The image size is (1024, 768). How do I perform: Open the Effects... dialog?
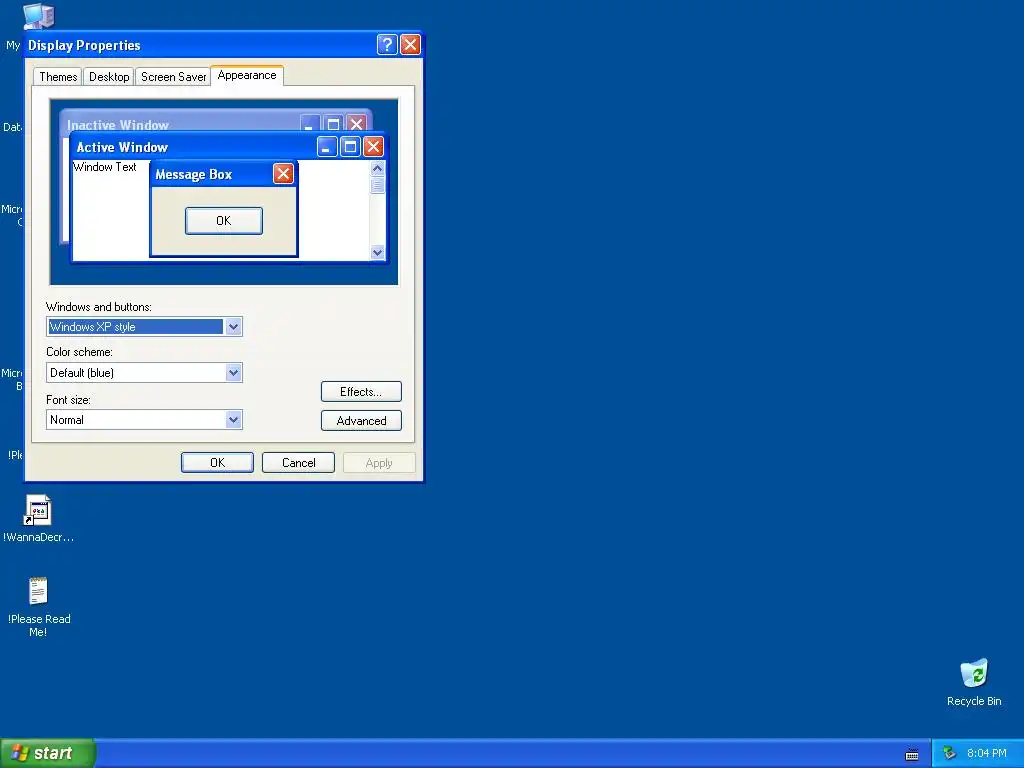tap(361, 392)
